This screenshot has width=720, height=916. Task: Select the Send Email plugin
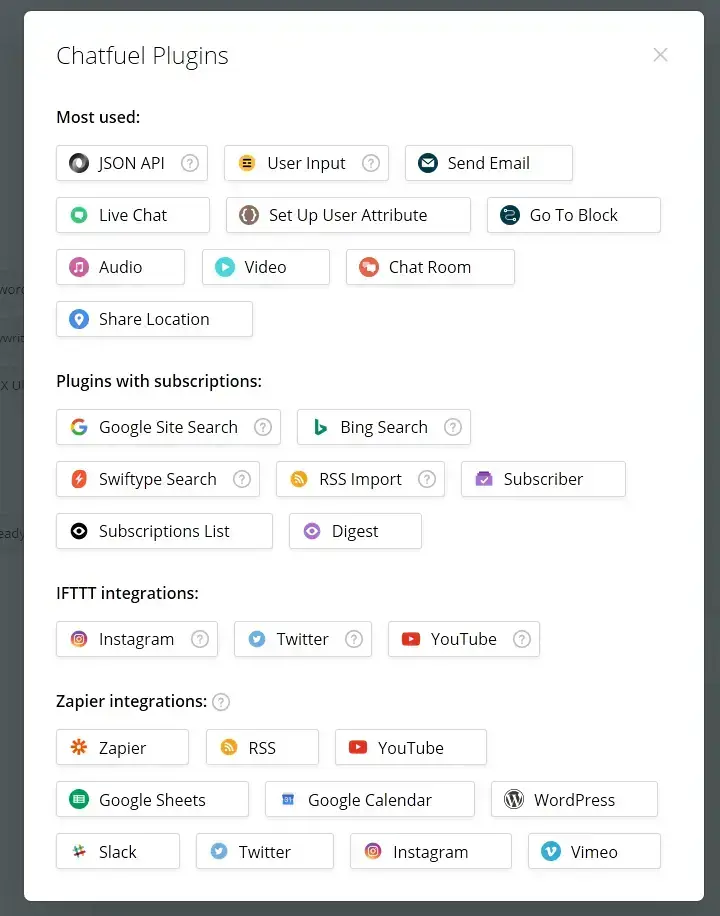(x=488, y=163)
